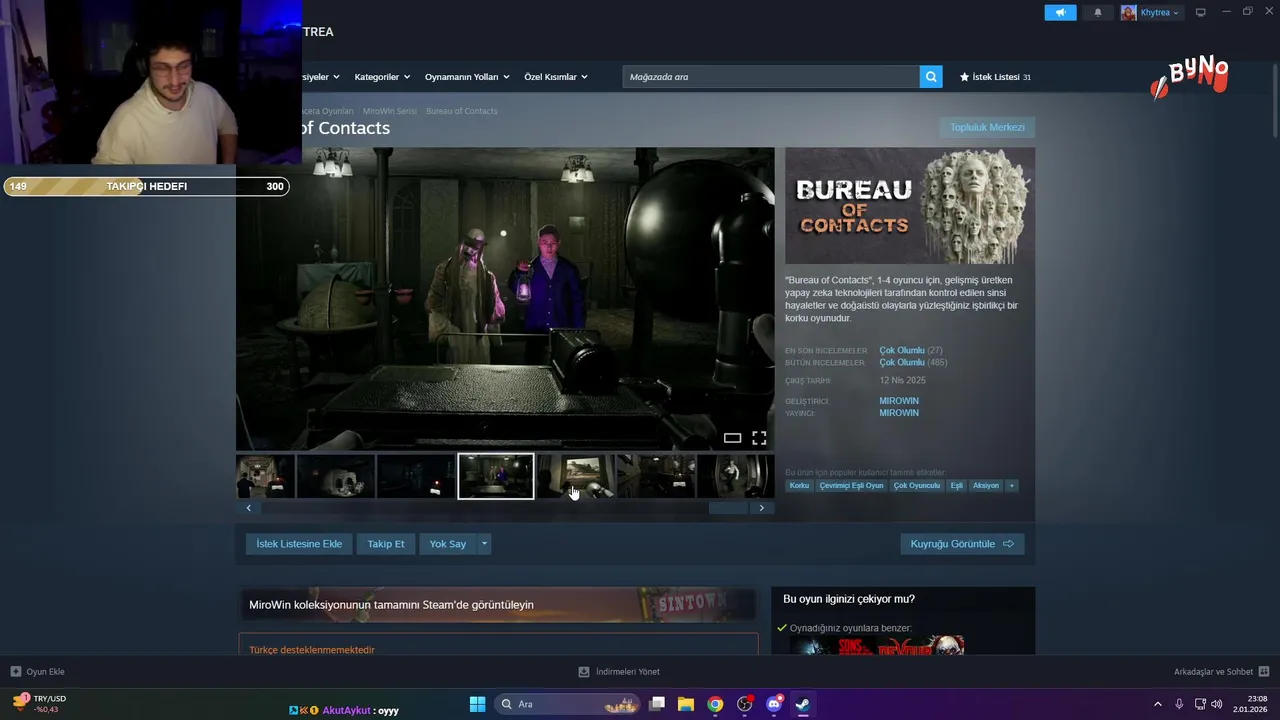Click release date 12 Nis 2025

(902, 381)
